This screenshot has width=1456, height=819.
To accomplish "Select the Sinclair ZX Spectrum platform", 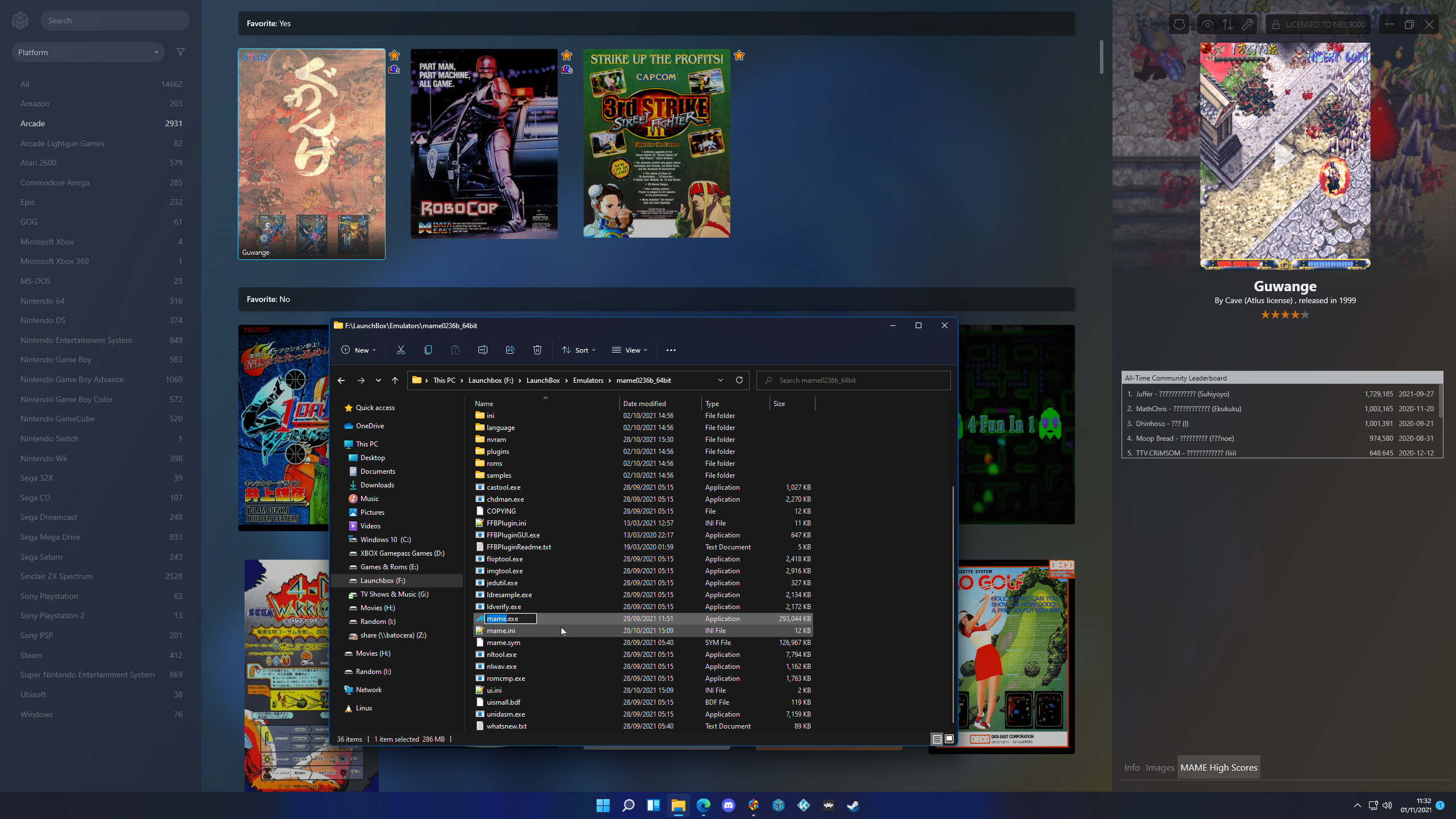I will 101,576.
